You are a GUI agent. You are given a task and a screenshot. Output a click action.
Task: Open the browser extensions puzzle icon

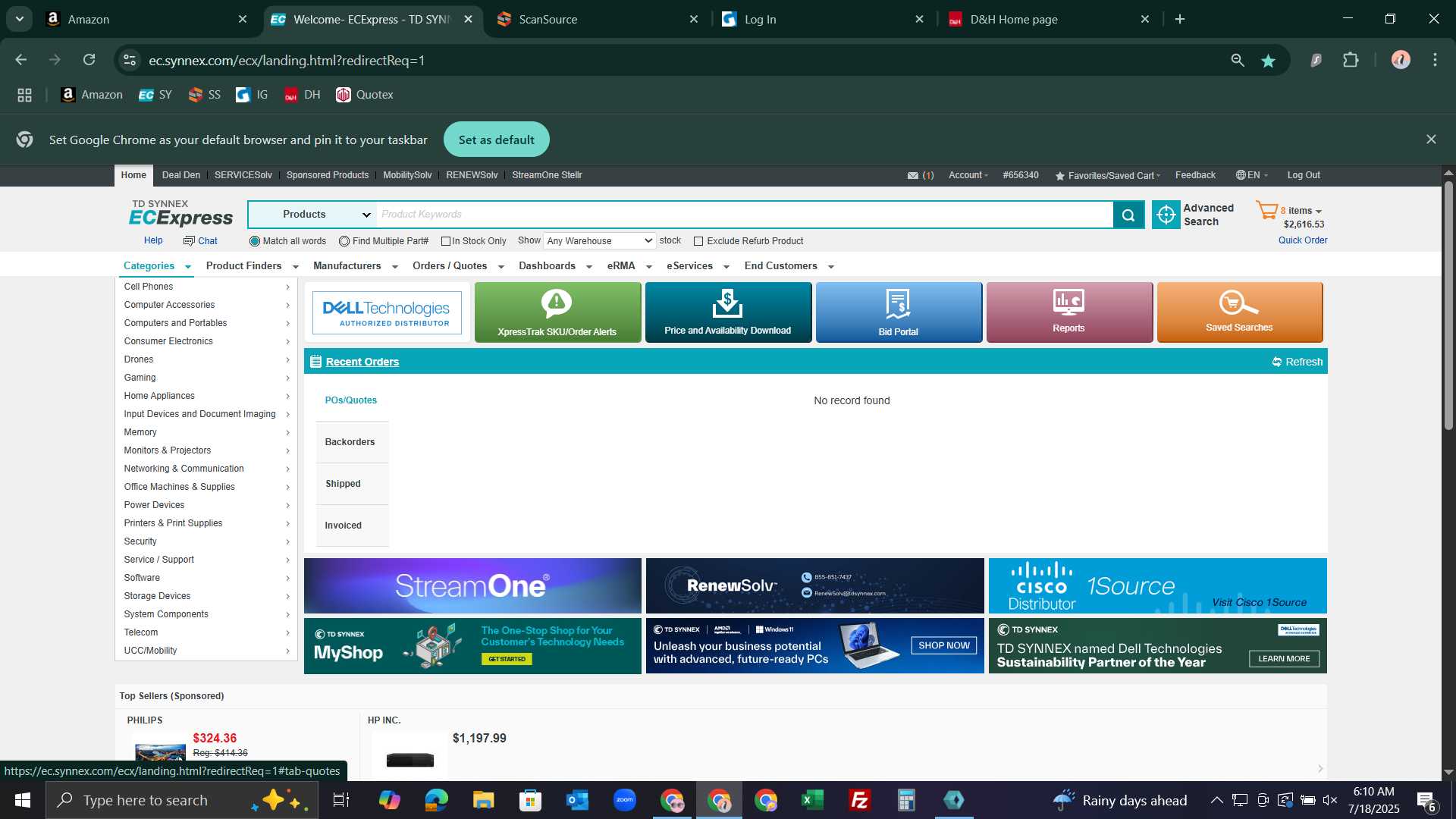click(1351, 60)
